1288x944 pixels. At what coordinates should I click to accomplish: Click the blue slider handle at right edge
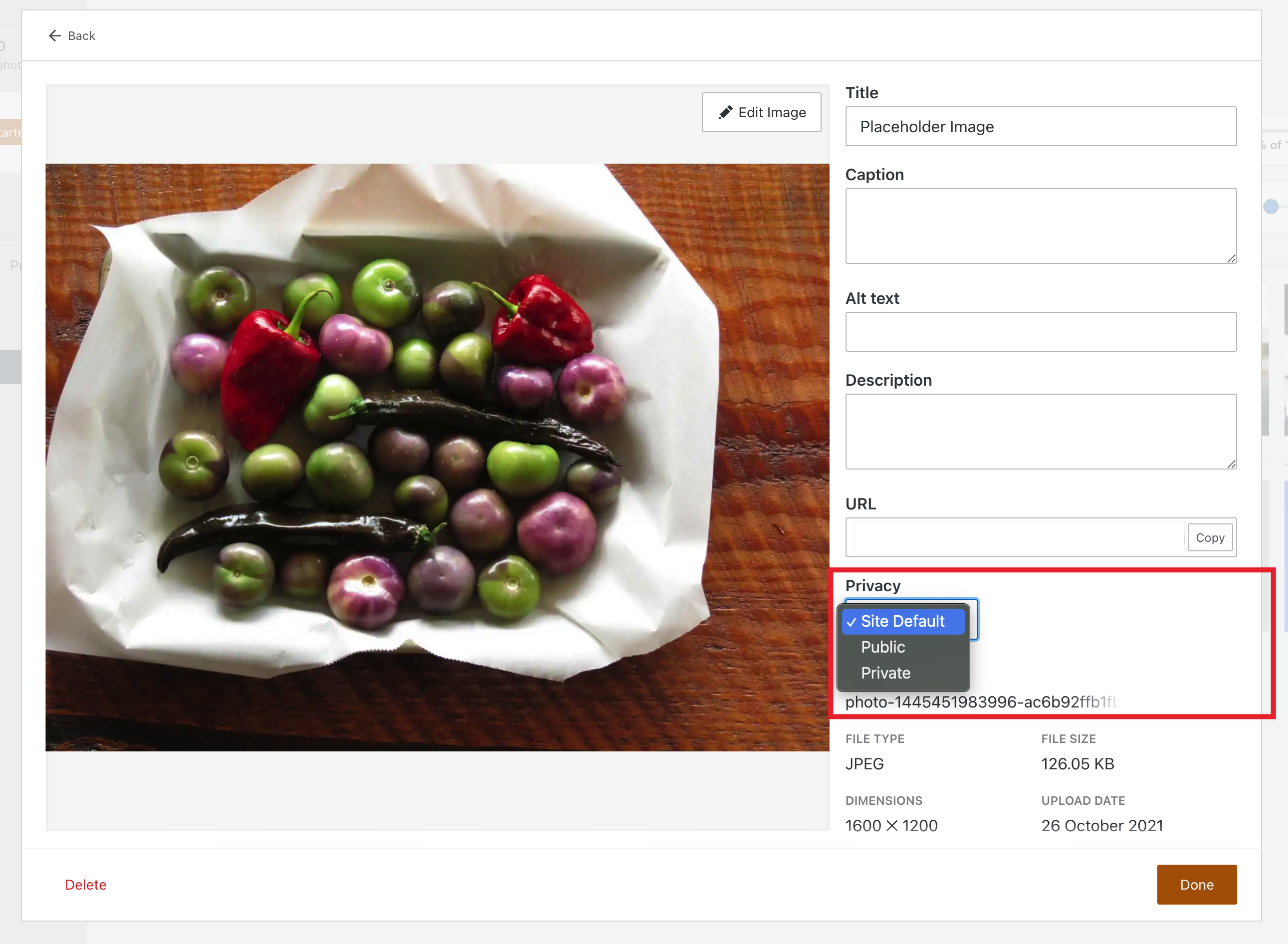[x=1271, y=206]
